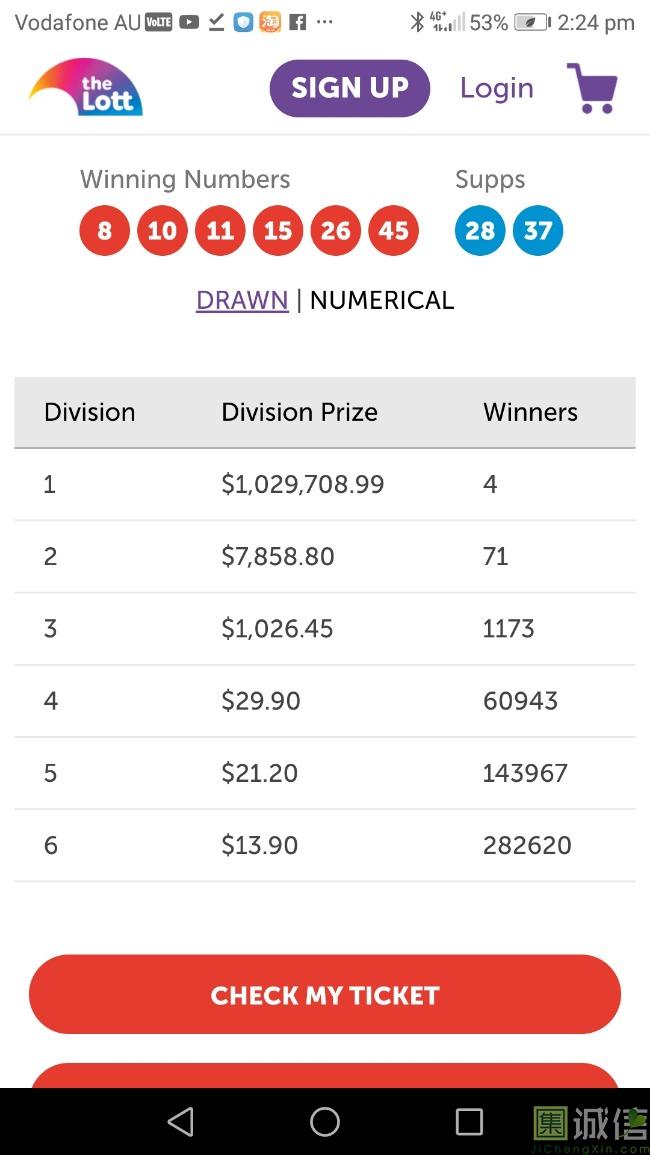Click the SIGN UP button
This screenshot has height=1155, width=650.
(x=349, y=88)
